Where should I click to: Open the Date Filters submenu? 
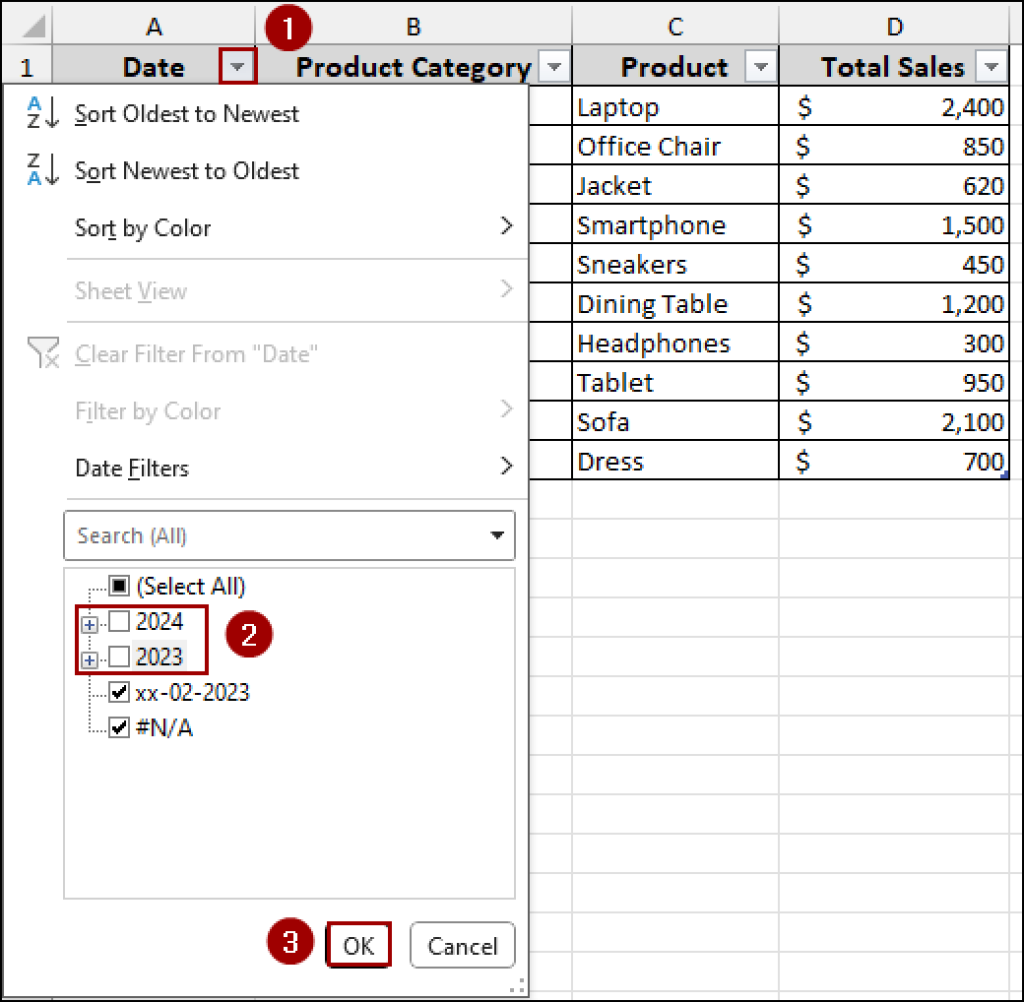tap(130, 468)
